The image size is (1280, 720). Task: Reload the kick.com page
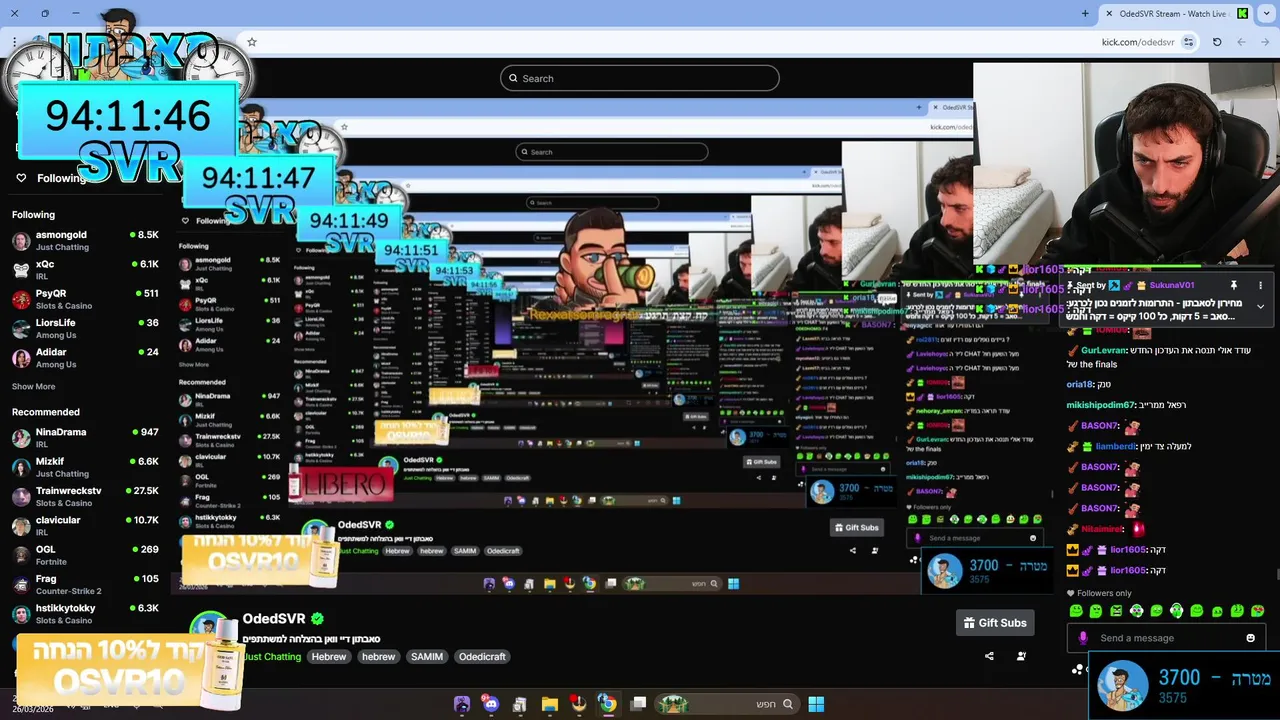pos(1217,42)
